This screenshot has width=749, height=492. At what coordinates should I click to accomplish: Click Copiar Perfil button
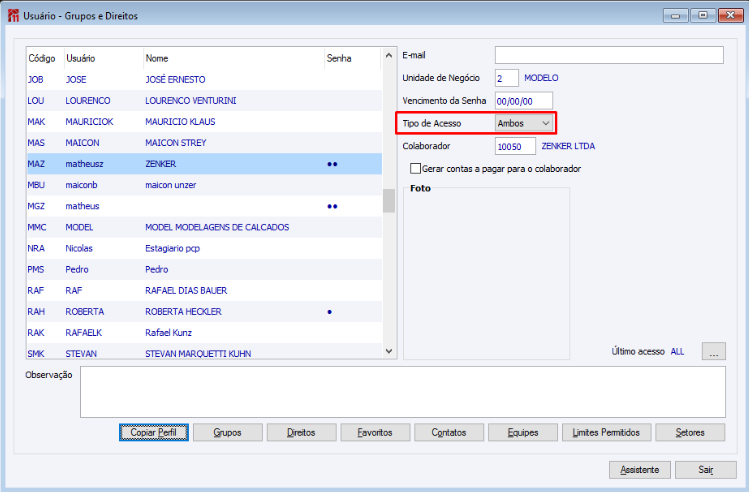[x=153, y=432]
